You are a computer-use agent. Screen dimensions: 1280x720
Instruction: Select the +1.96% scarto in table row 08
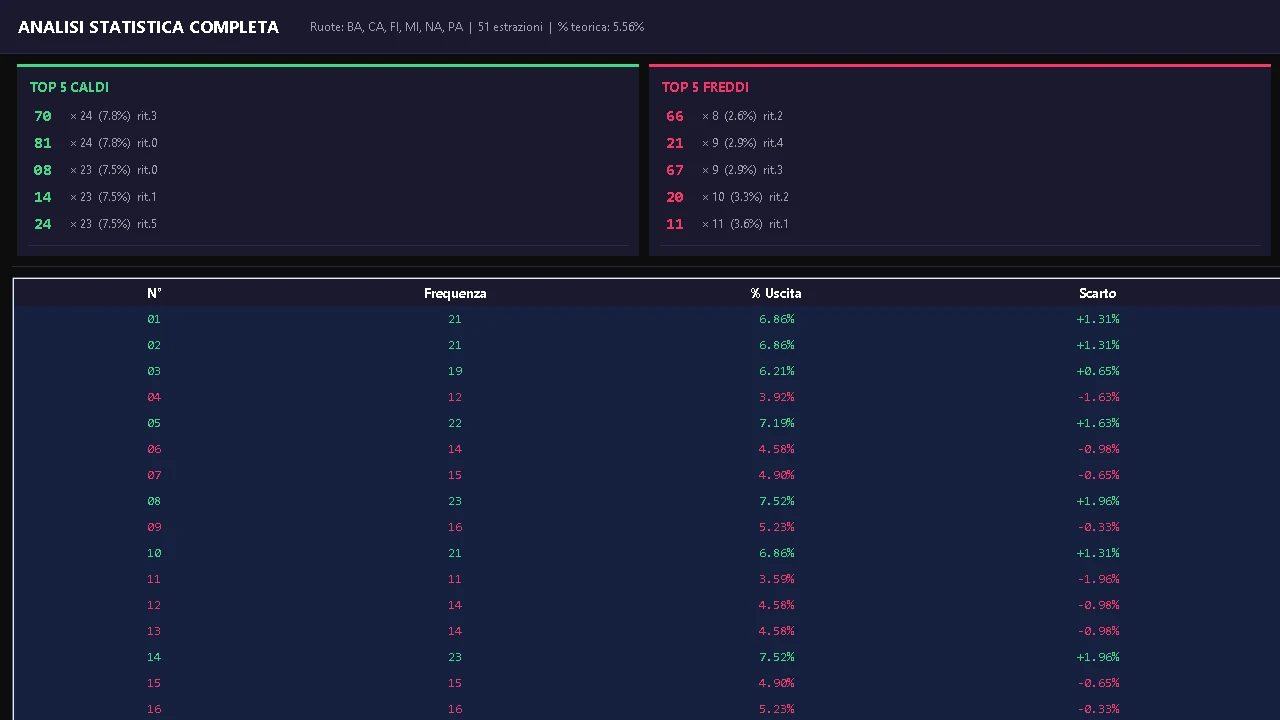(1098, 501)
